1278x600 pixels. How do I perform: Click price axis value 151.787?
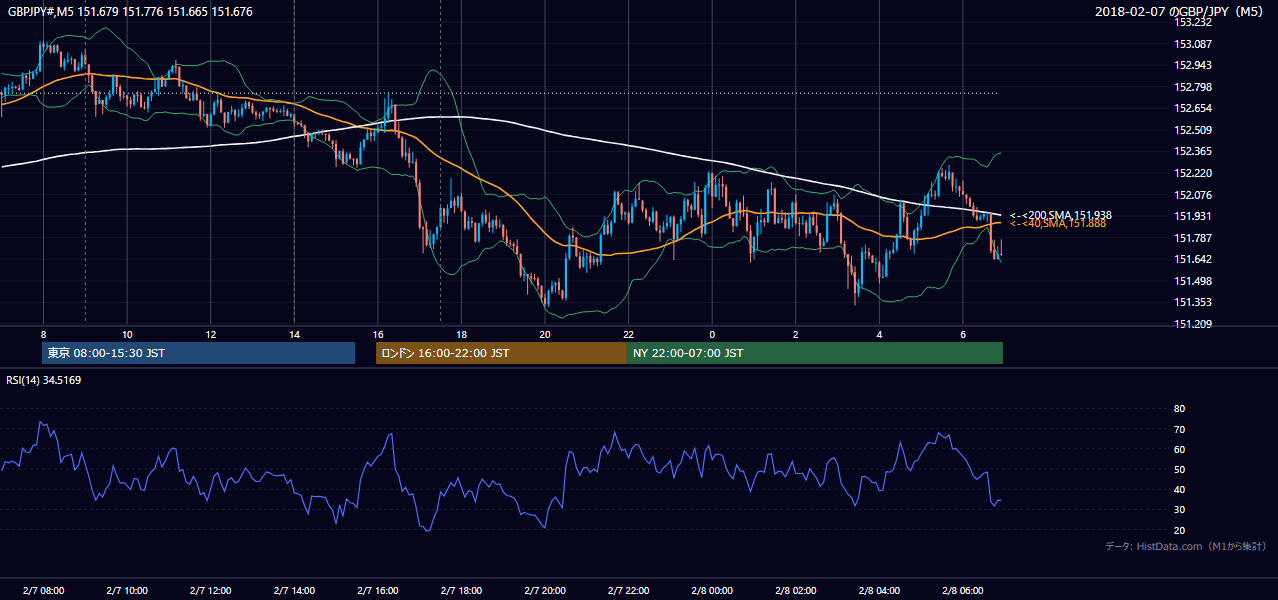coord(1193,238)
